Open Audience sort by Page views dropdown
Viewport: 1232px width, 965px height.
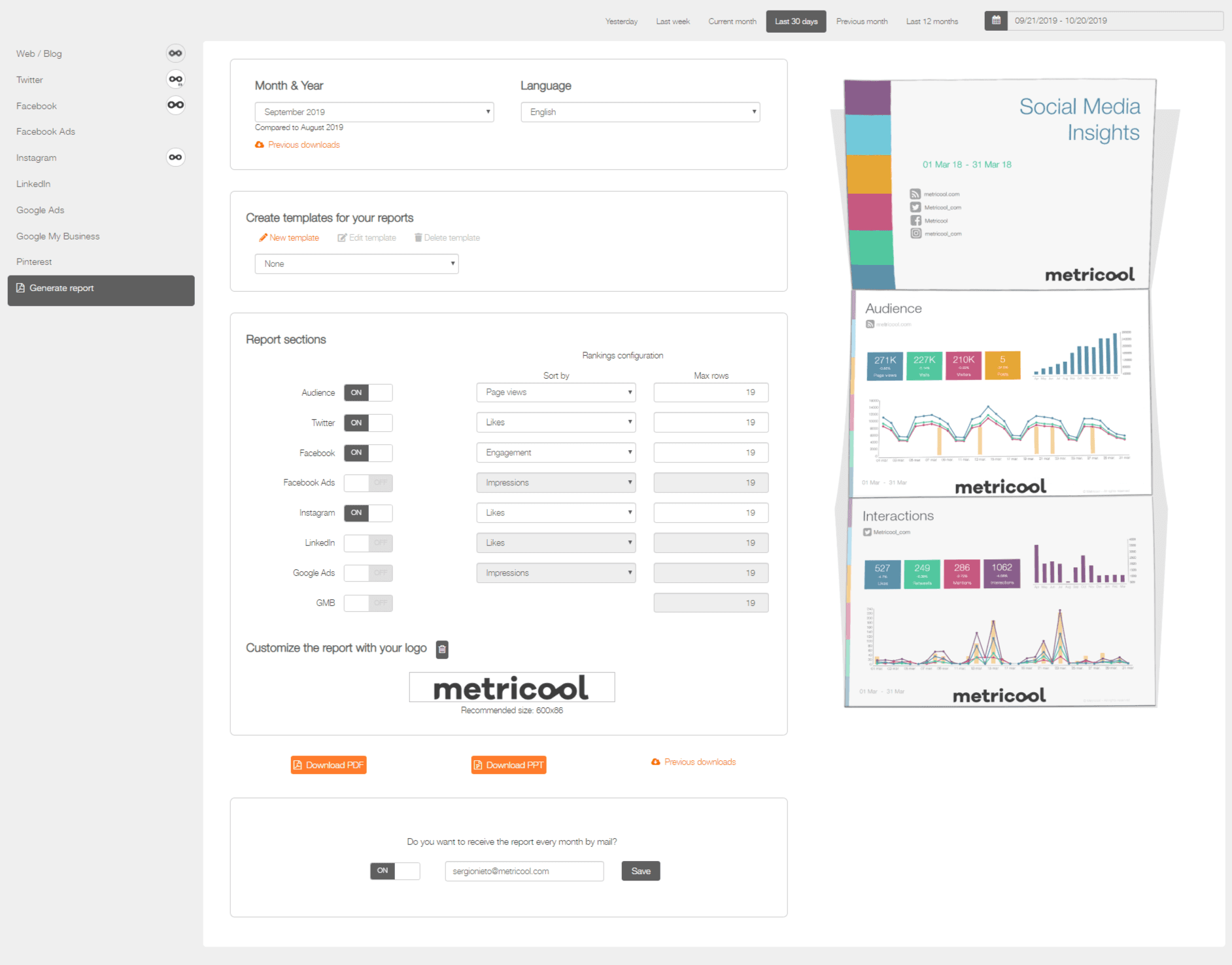click(556, 393)
